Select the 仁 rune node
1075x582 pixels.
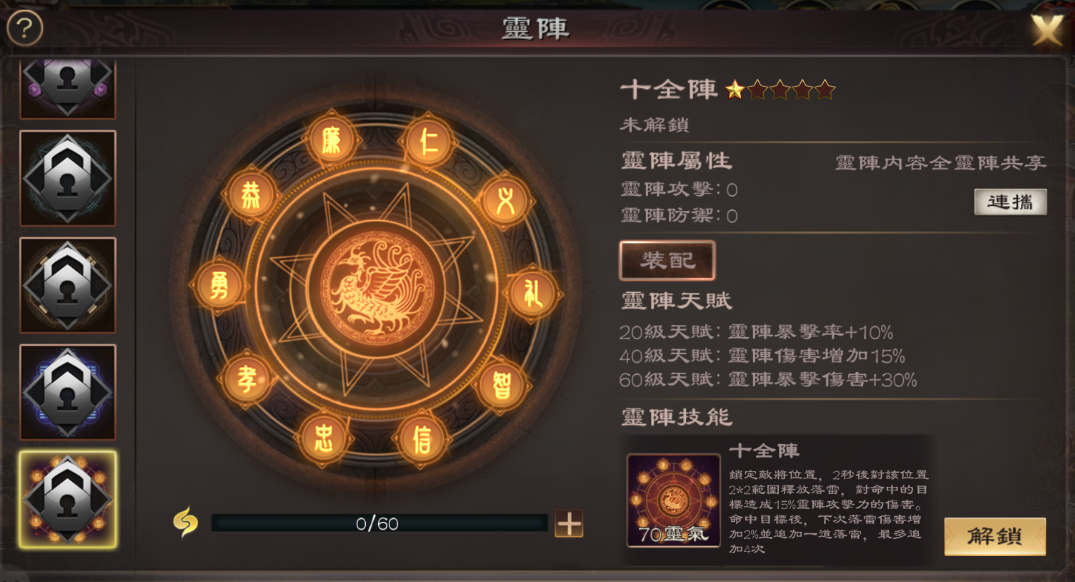coord(428,143)
